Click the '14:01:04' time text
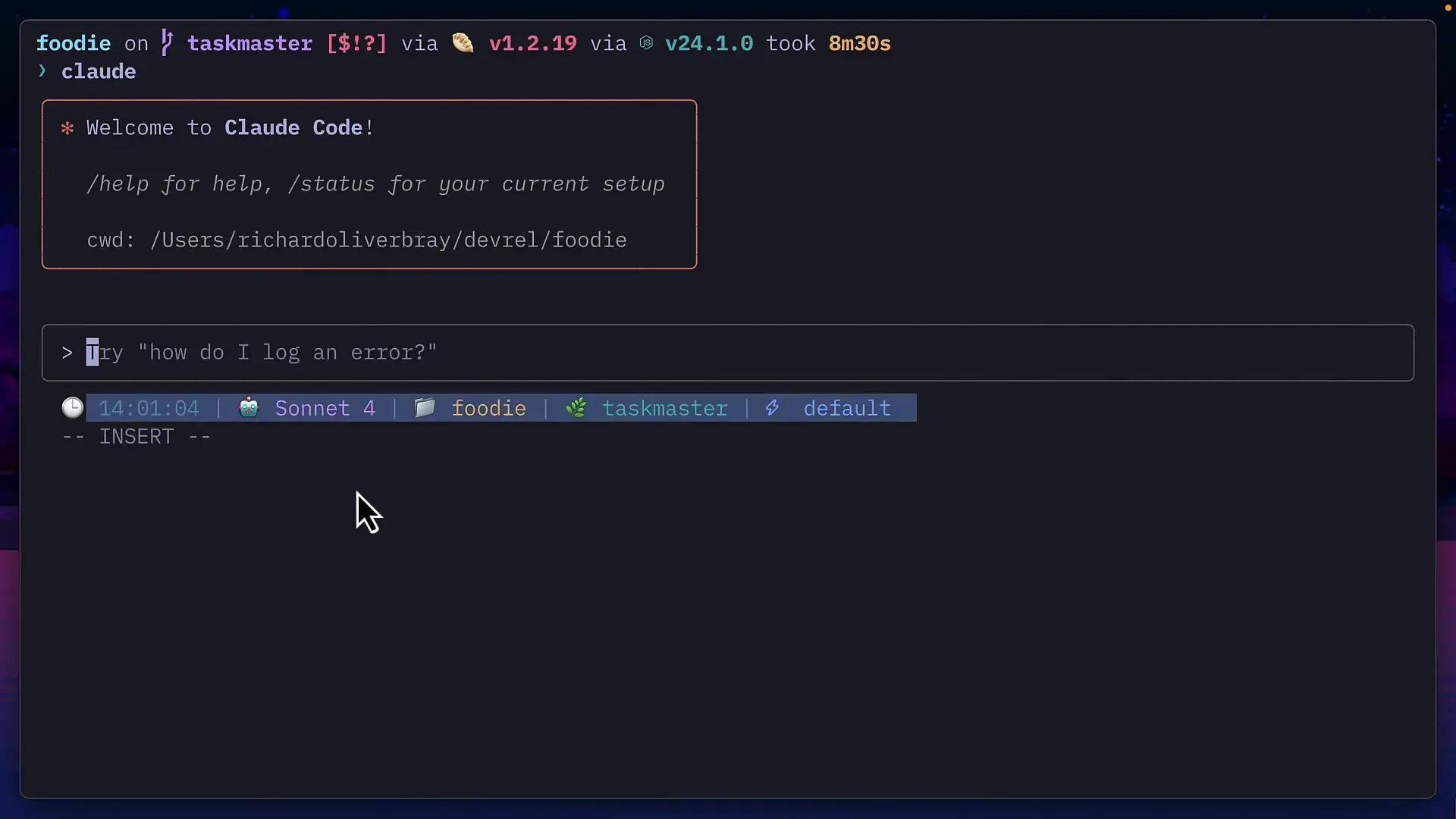 (149, 408)
